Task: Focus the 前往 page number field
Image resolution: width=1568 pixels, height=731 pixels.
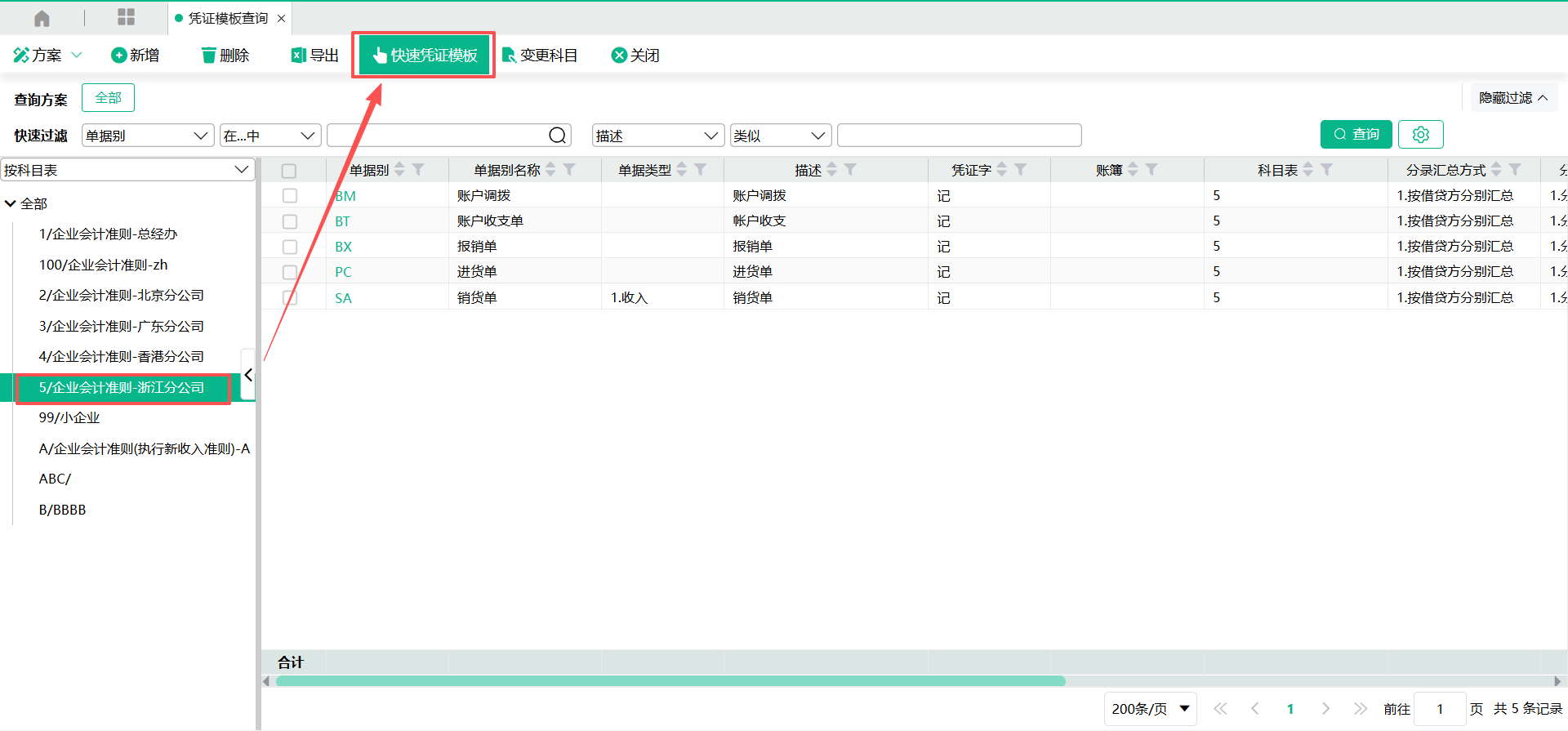Action: (x=1440, y=709)
